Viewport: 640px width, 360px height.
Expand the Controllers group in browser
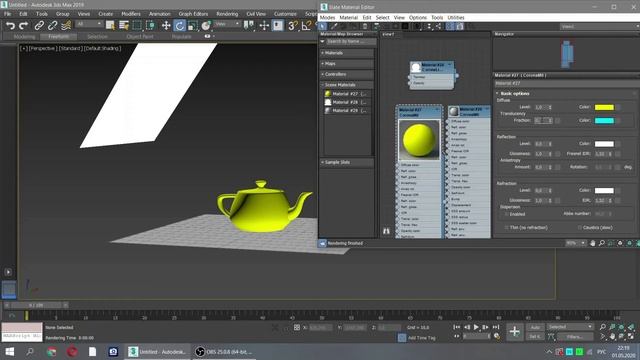(347, 74)
